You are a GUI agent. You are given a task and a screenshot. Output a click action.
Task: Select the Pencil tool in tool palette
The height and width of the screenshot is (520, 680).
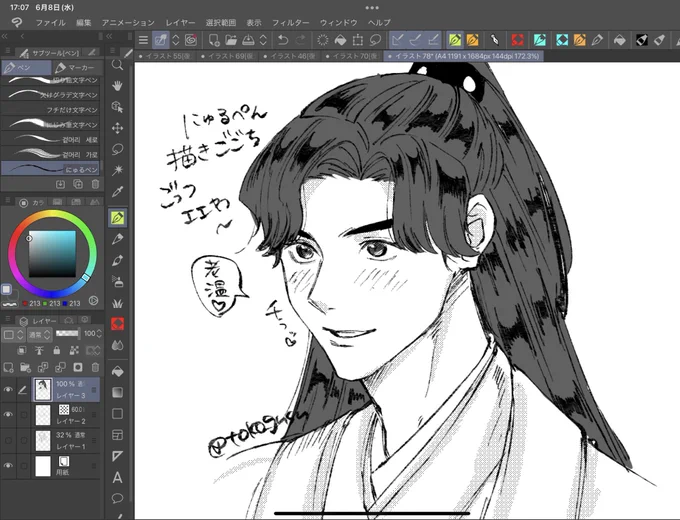tap(117, 239)
